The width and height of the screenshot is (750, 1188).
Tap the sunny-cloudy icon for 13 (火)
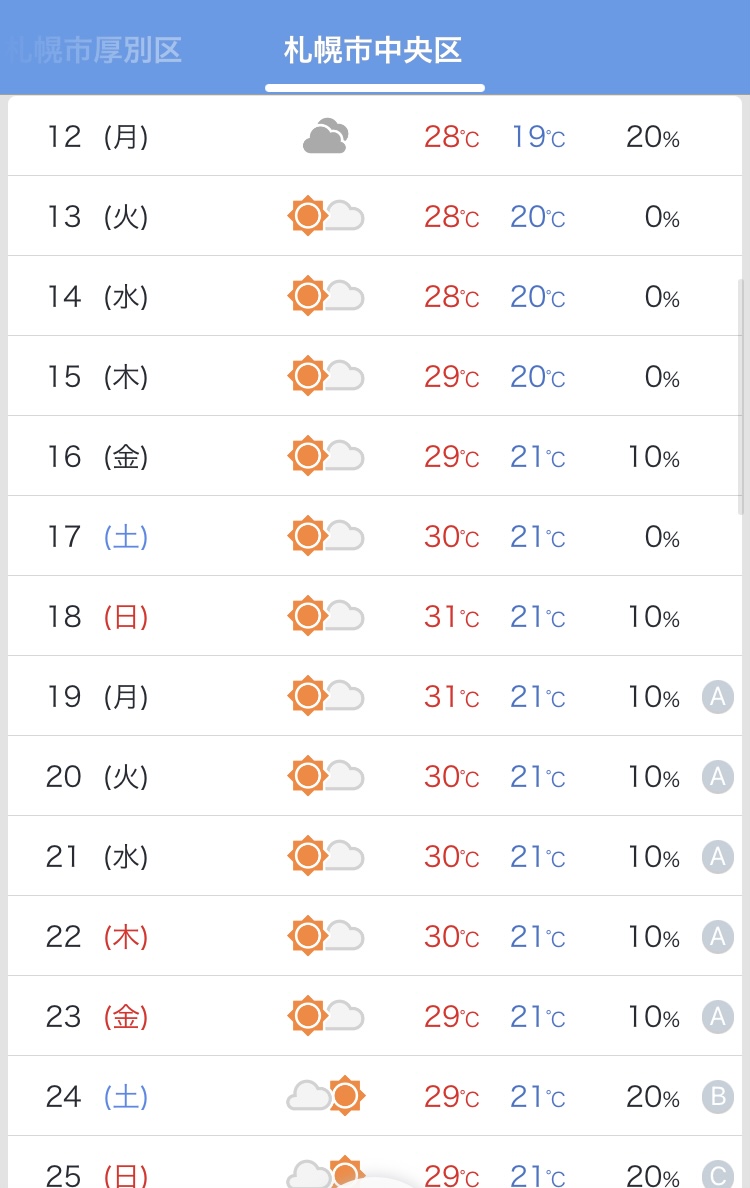[326, 217]
